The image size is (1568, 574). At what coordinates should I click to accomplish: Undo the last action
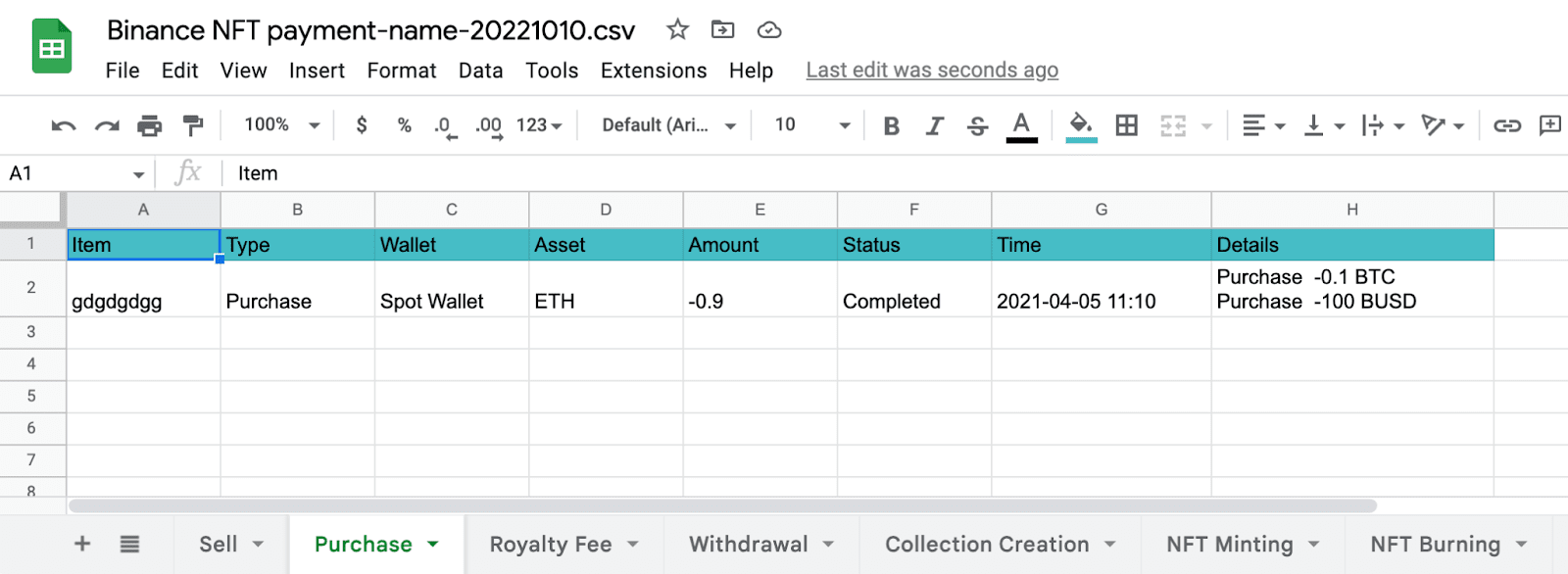coord(64,125)
